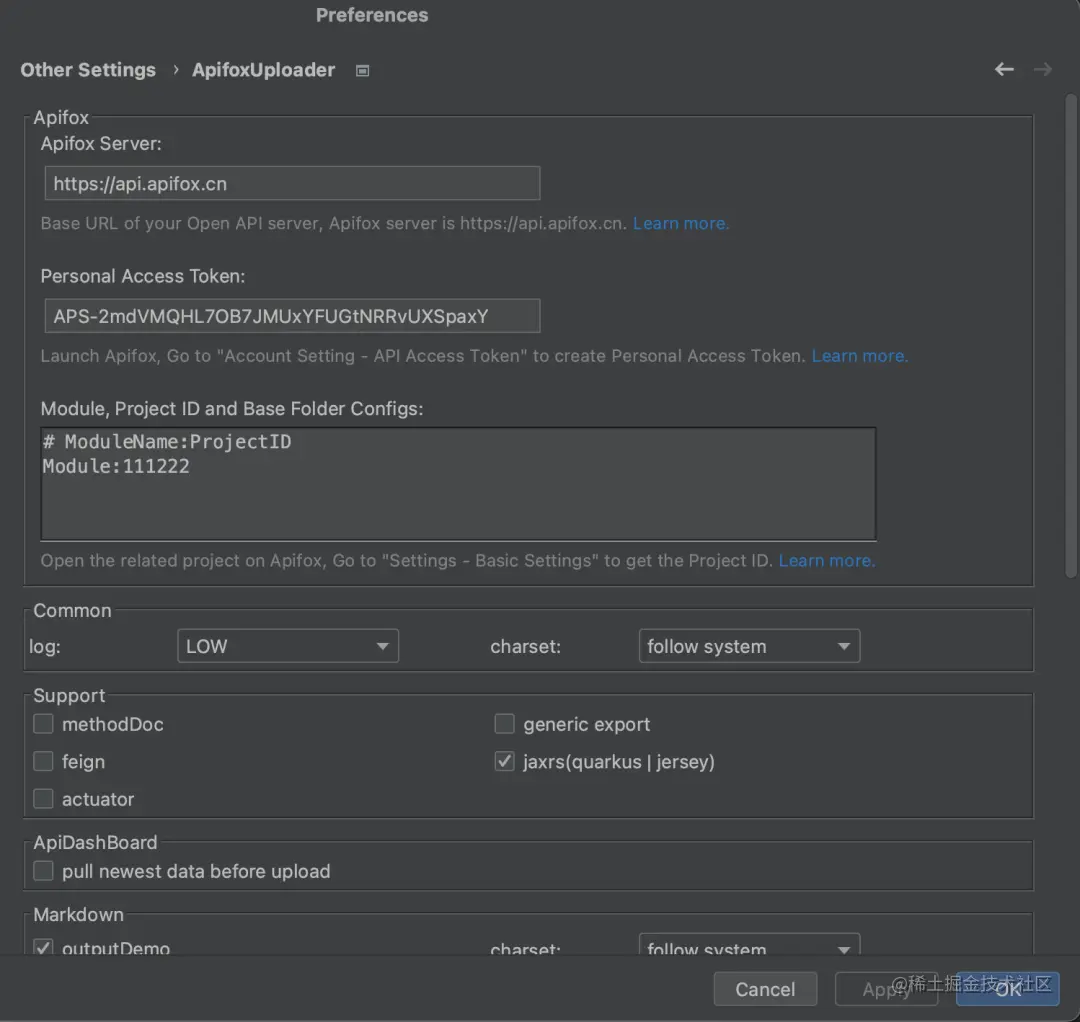Click the Markdown group title
Image resolution: width=1080 pixels, height=1022 pixels.
pos(79,914)
